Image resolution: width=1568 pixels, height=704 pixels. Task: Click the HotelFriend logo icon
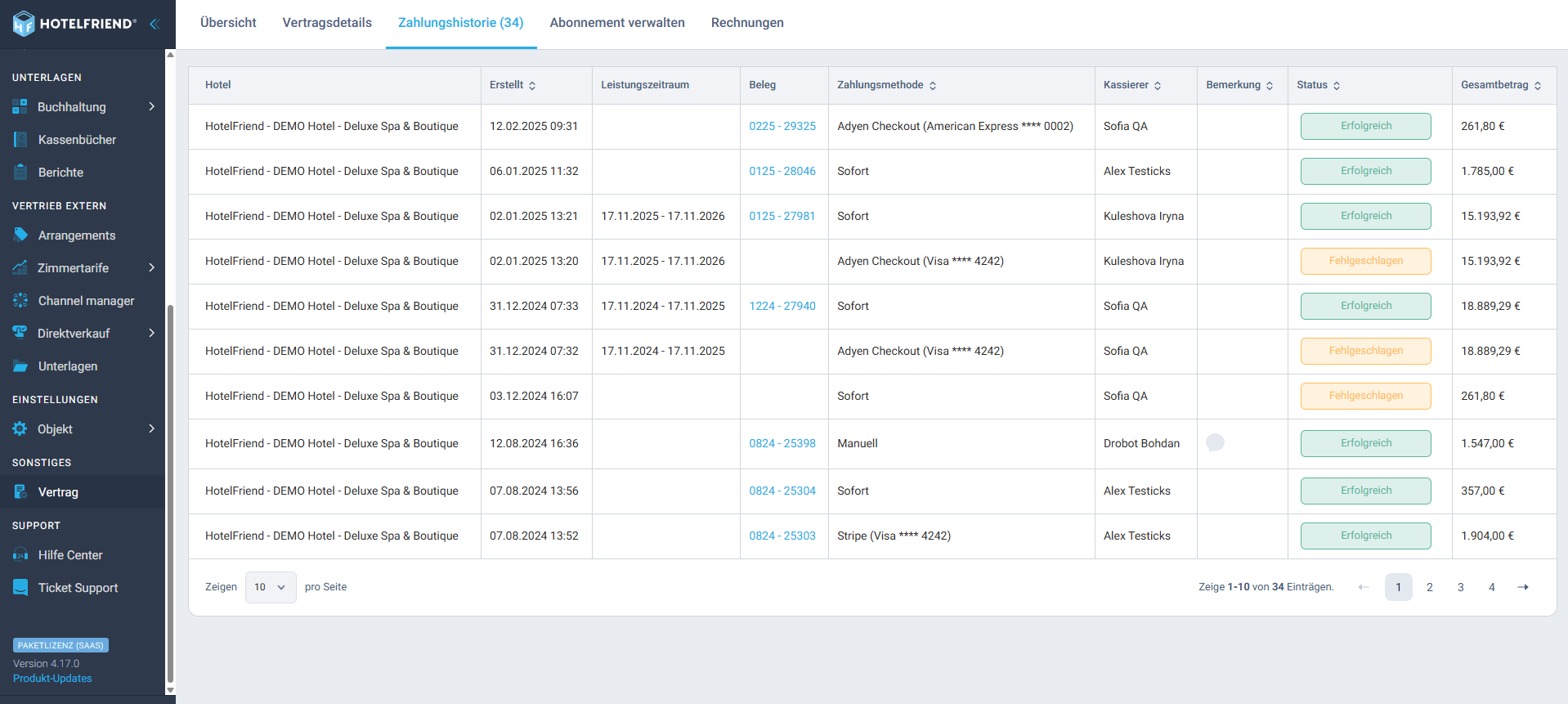point(24,24)
